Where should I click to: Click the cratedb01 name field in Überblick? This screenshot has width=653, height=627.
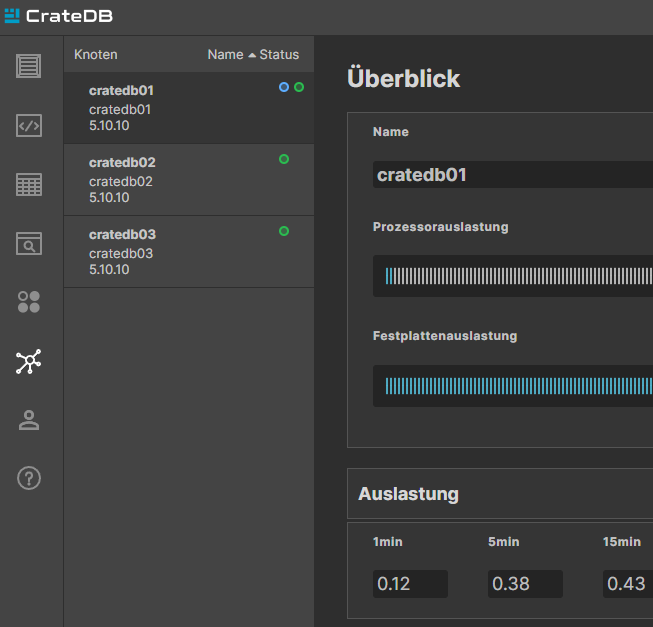tap(513, 175)
